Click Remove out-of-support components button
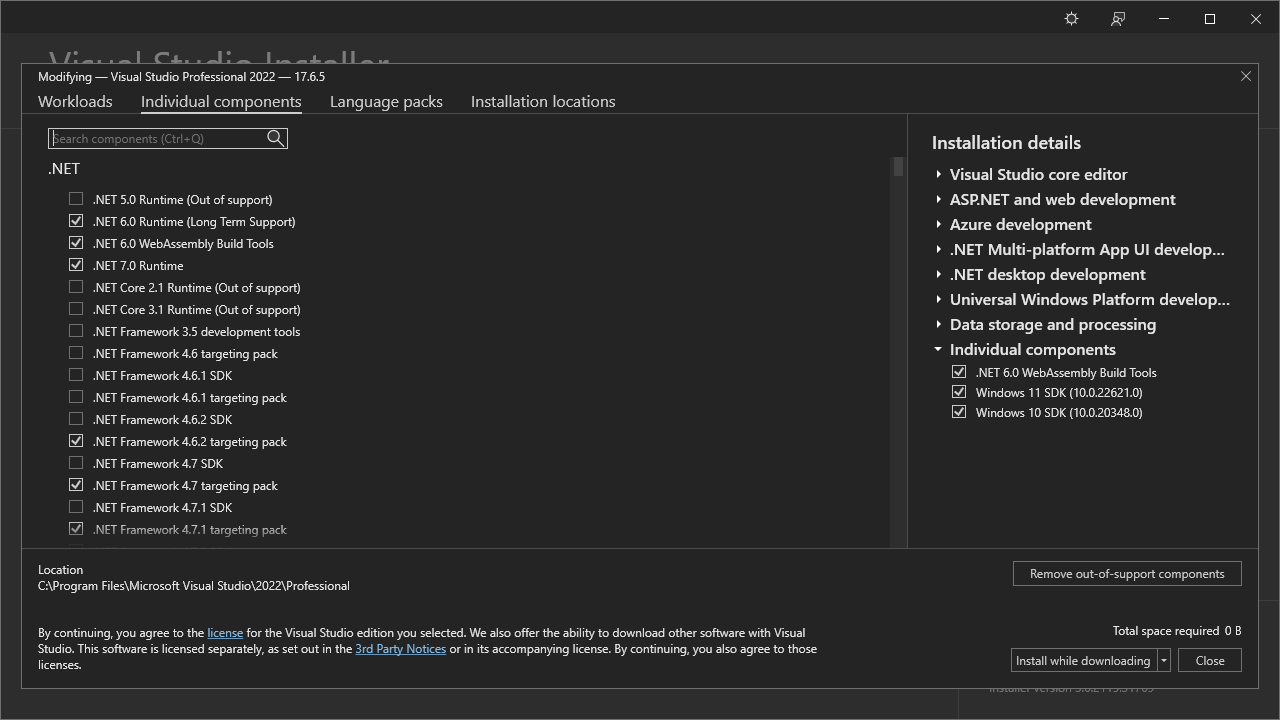The image size is (1280, 720). pos(1127,574)
